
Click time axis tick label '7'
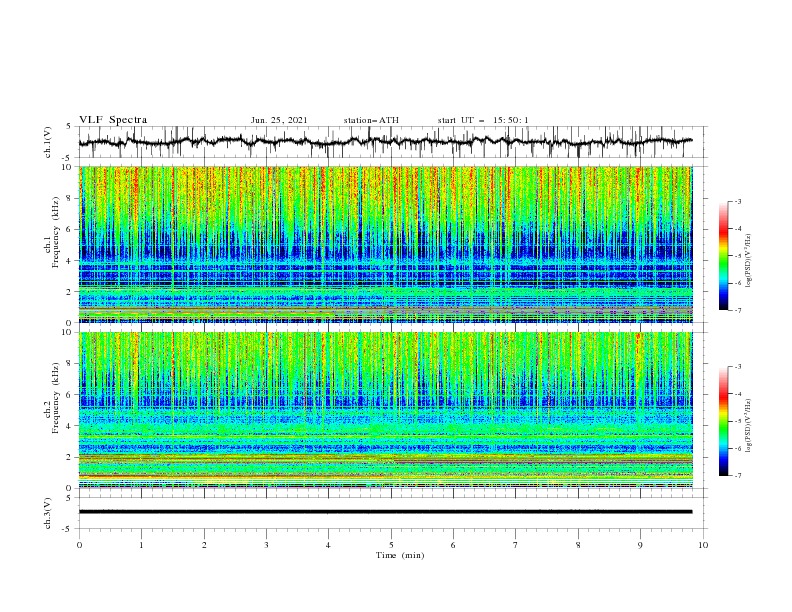515,545
